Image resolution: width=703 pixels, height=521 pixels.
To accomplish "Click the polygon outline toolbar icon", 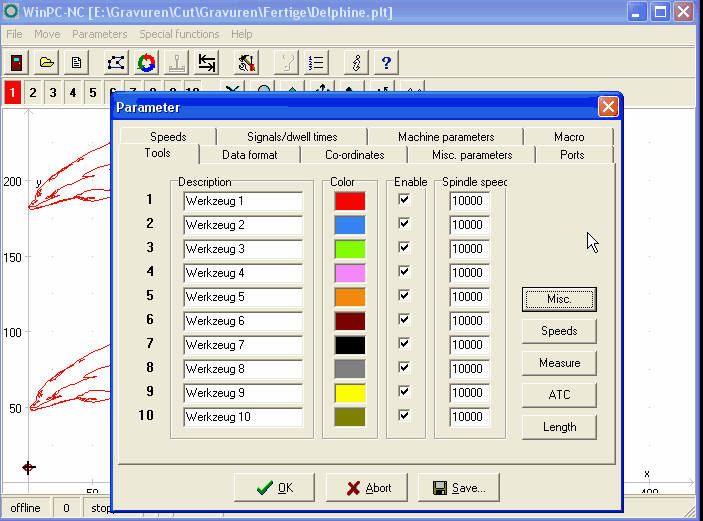I will tap(116, 63).
